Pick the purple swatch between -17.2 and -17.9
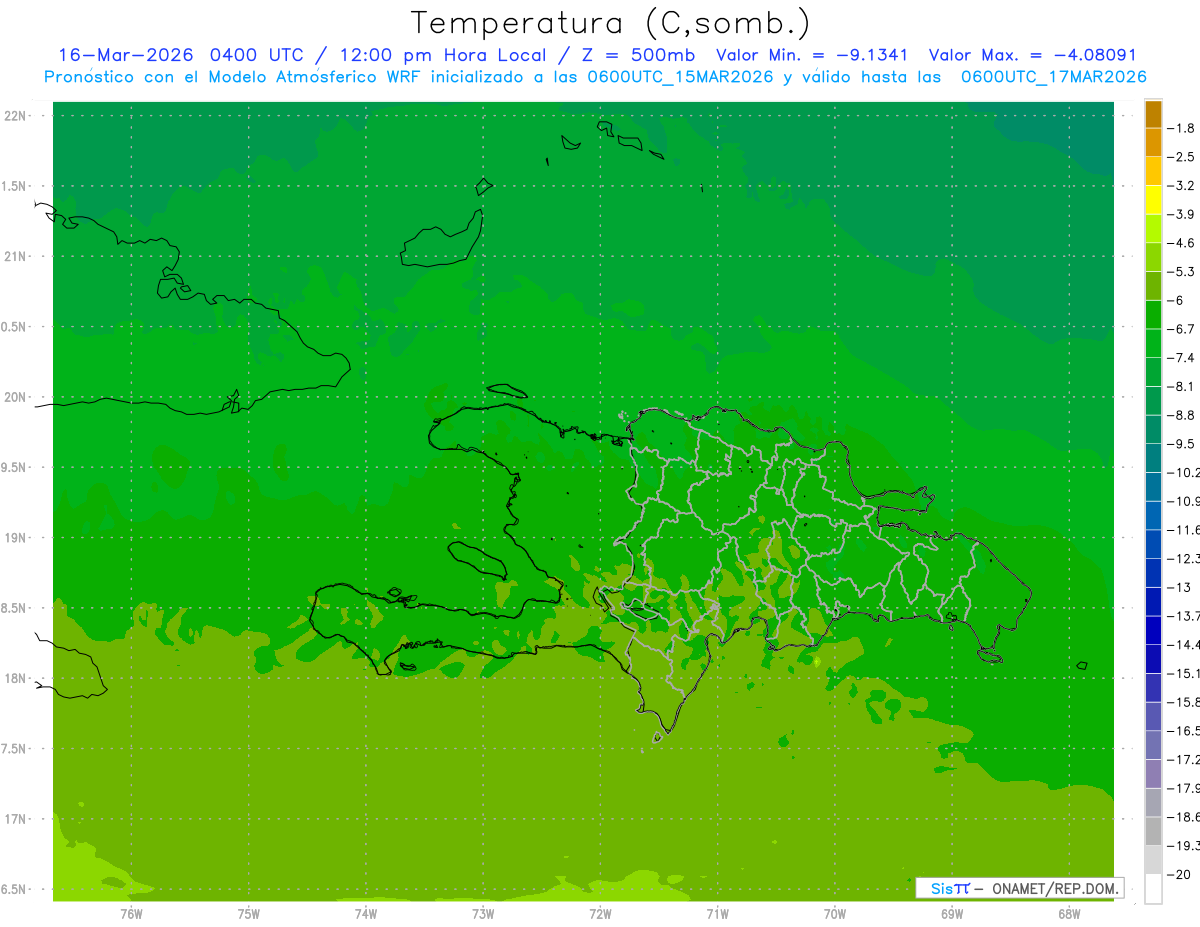 click(1153, 773)
